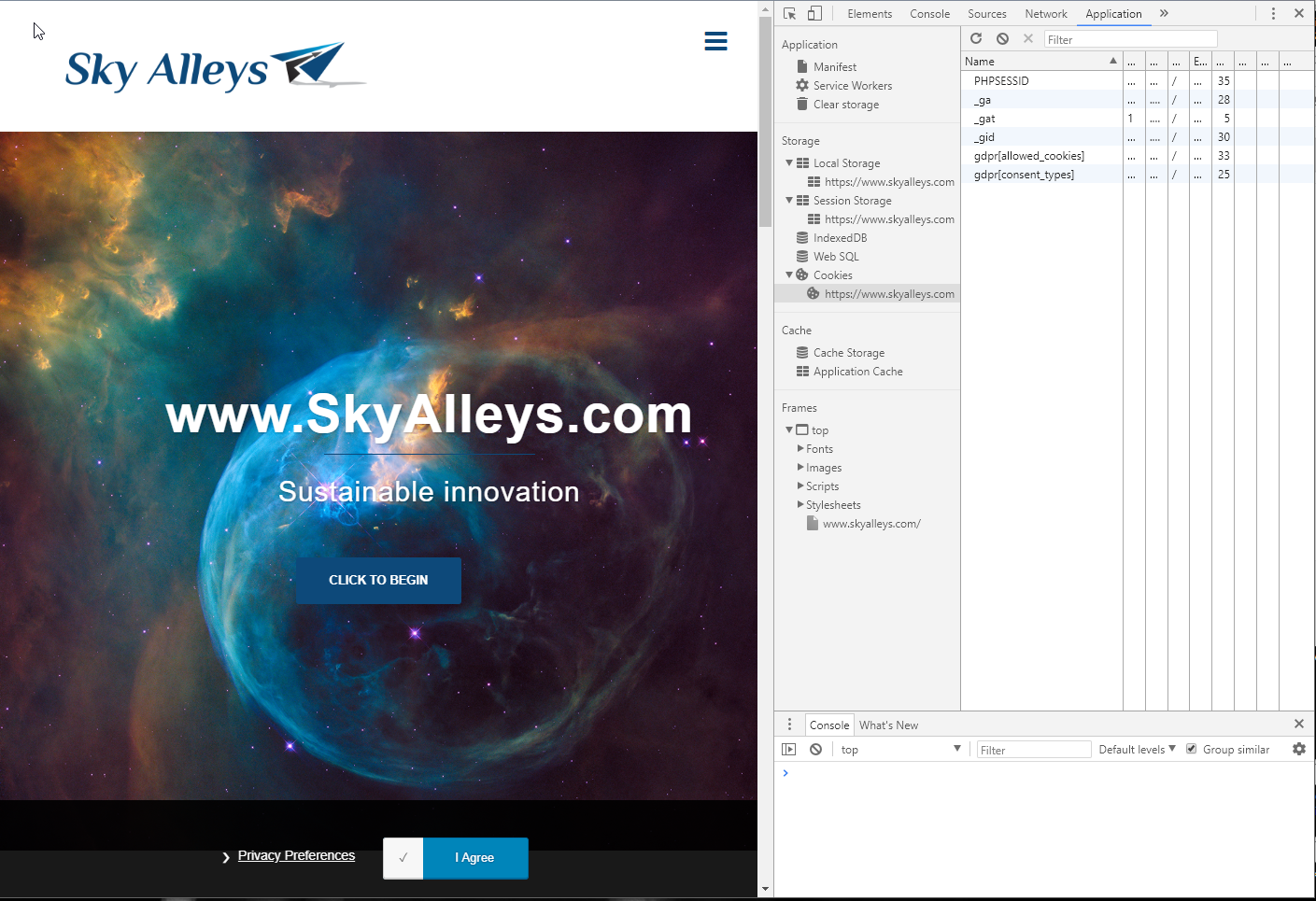Open www.skyalleys.com/ frame document
The image size is (1316, 901).
point(871,523)
